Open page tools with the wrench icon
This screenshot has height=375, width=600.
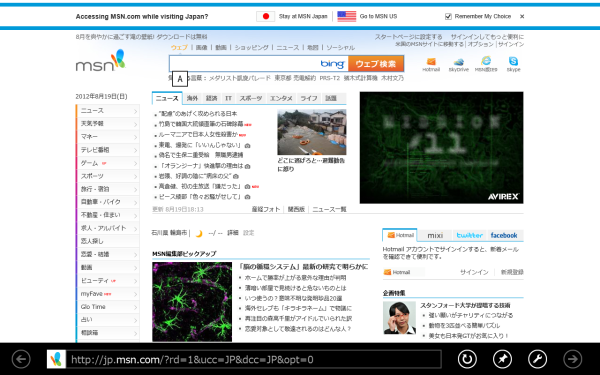point(538,359)
